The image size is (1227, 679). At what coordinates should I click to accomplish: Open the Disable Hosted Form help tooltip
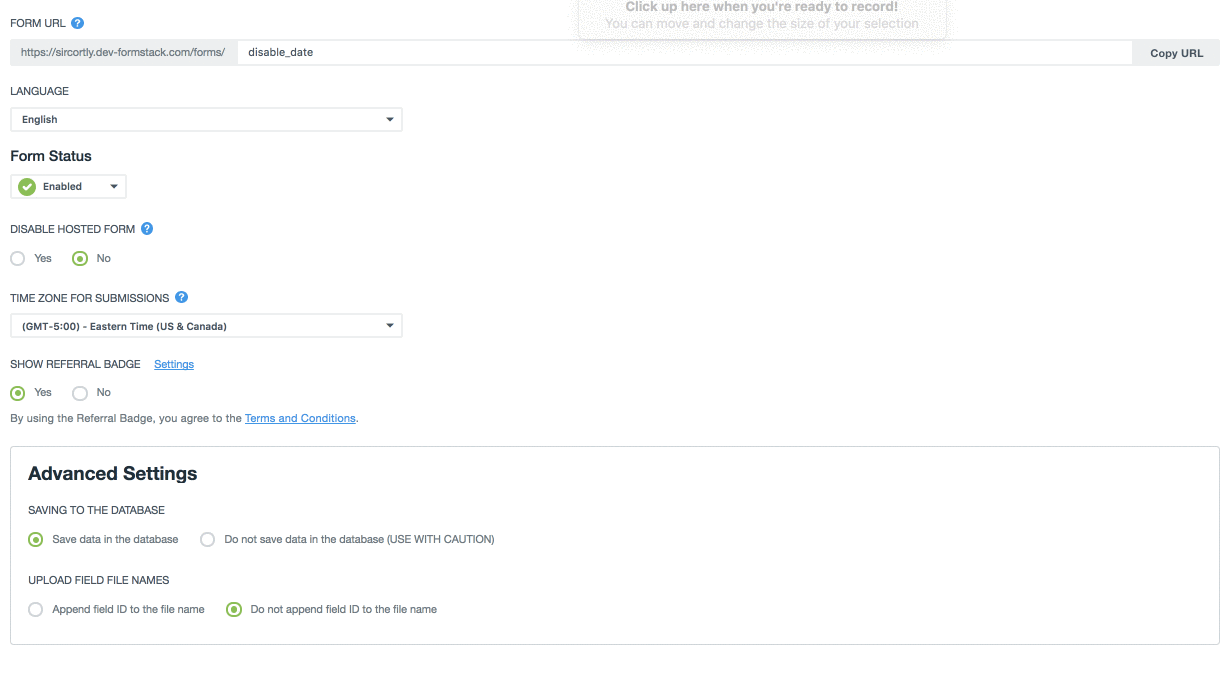point(146,228)
